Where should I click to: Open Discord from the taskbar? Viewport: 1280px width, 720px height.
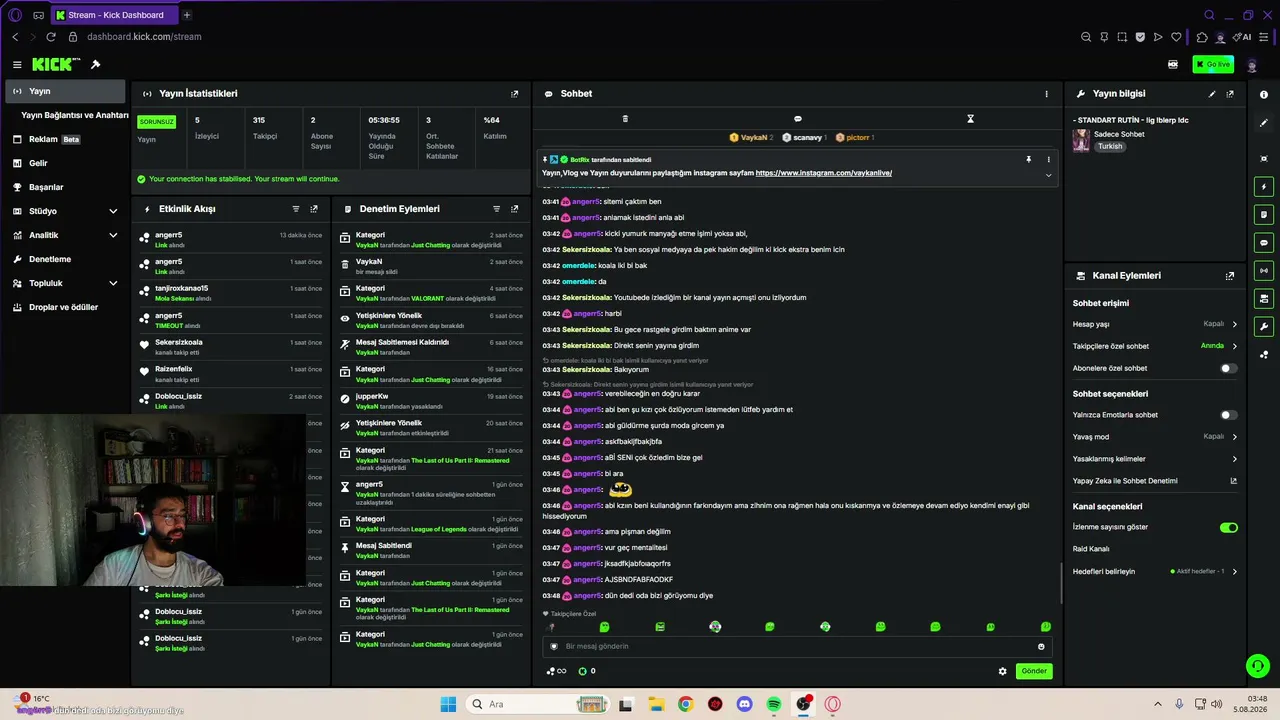pyautogui.click(x=744, y=704)
